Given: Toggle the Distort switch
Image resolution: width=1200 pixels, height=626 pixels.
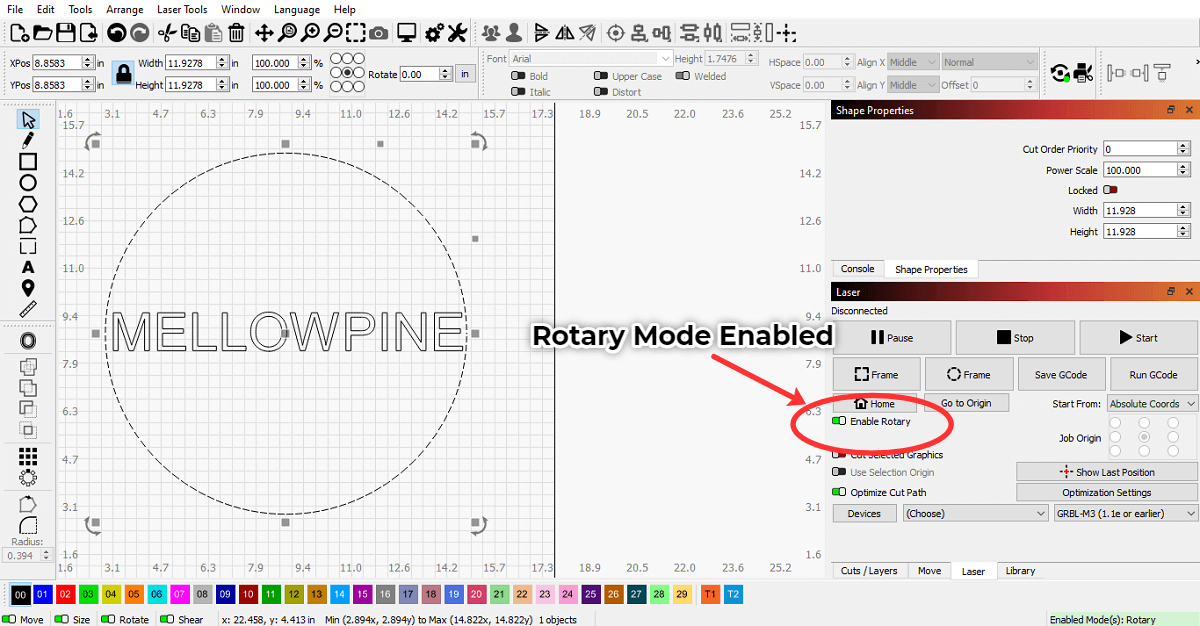Looking at the screenshot, I should coord(601,92).
